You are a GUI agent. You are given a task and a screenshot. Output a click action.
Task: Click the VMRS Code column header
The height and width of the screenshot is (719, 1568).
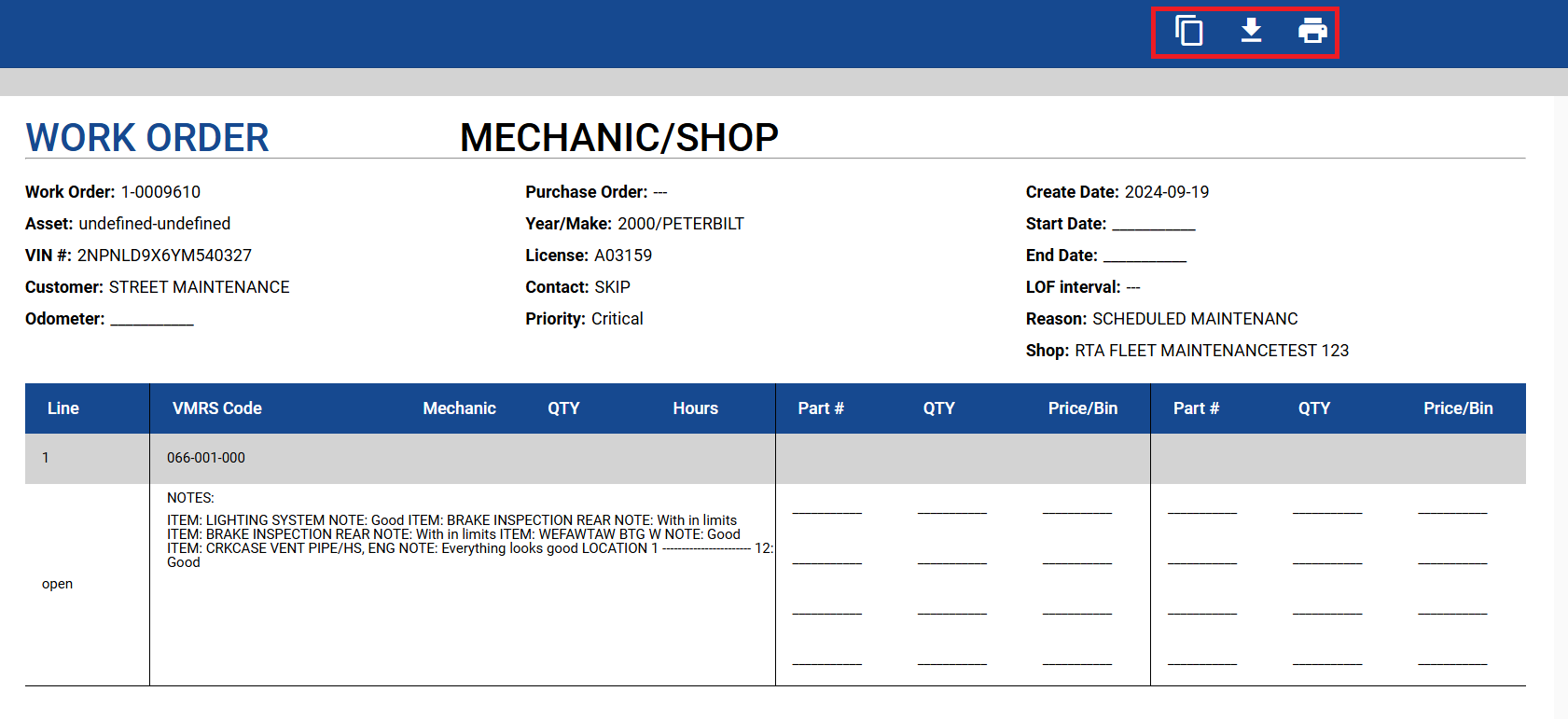click(216, 408)
